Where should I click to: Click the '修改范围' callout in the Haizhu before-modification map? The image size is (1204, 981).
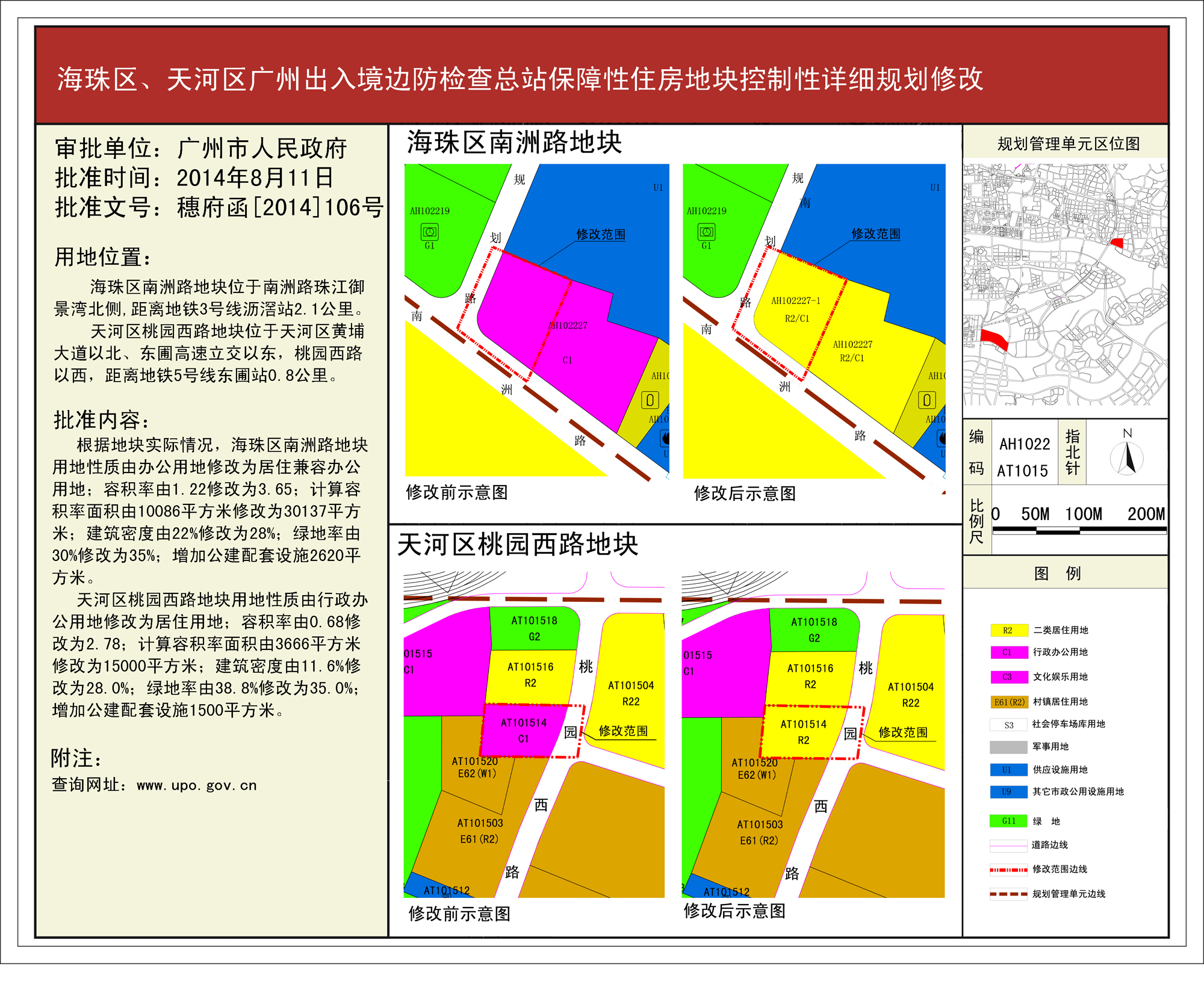[x=601, y=235]
